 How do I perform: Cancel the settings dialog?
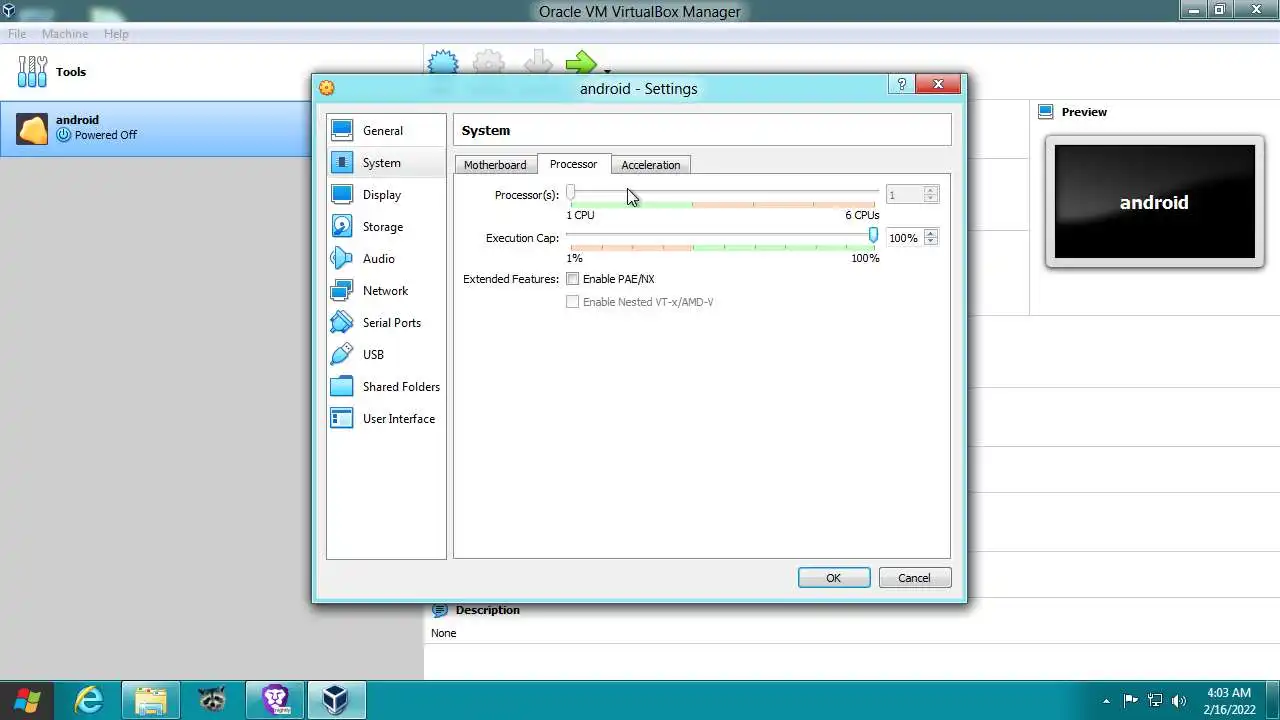[914, 578]
